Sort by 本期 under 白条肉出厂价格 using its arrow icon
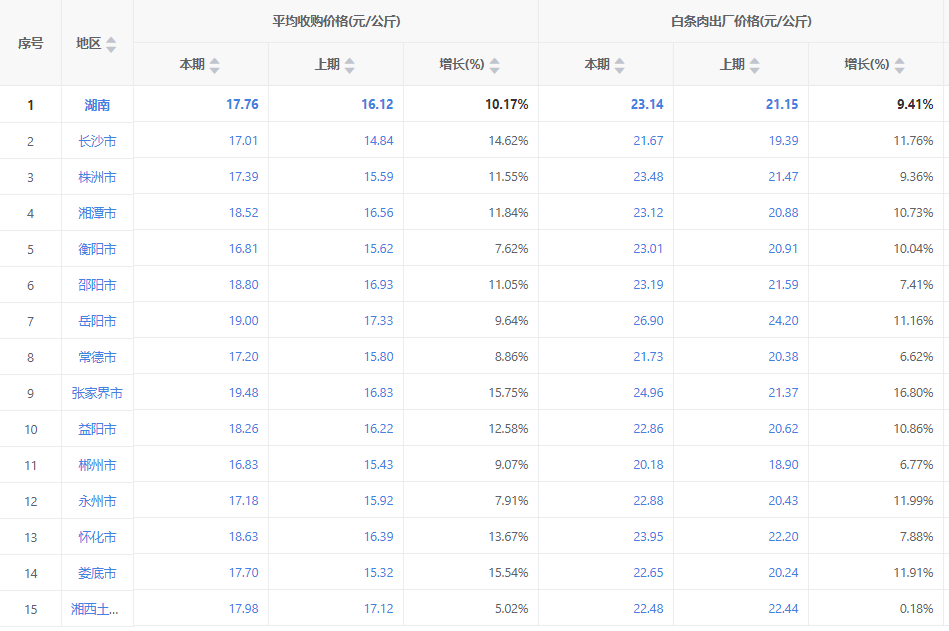Screen dimensions: 949x631 click(x=619, y=65)
